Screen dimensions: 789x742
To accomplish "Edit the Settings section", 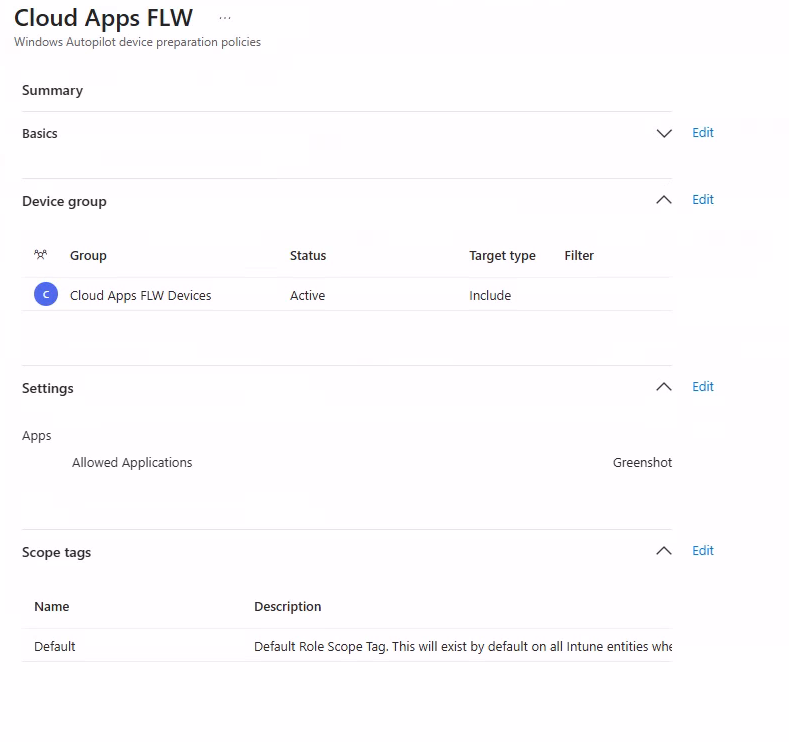I will [x=703, y=387].
